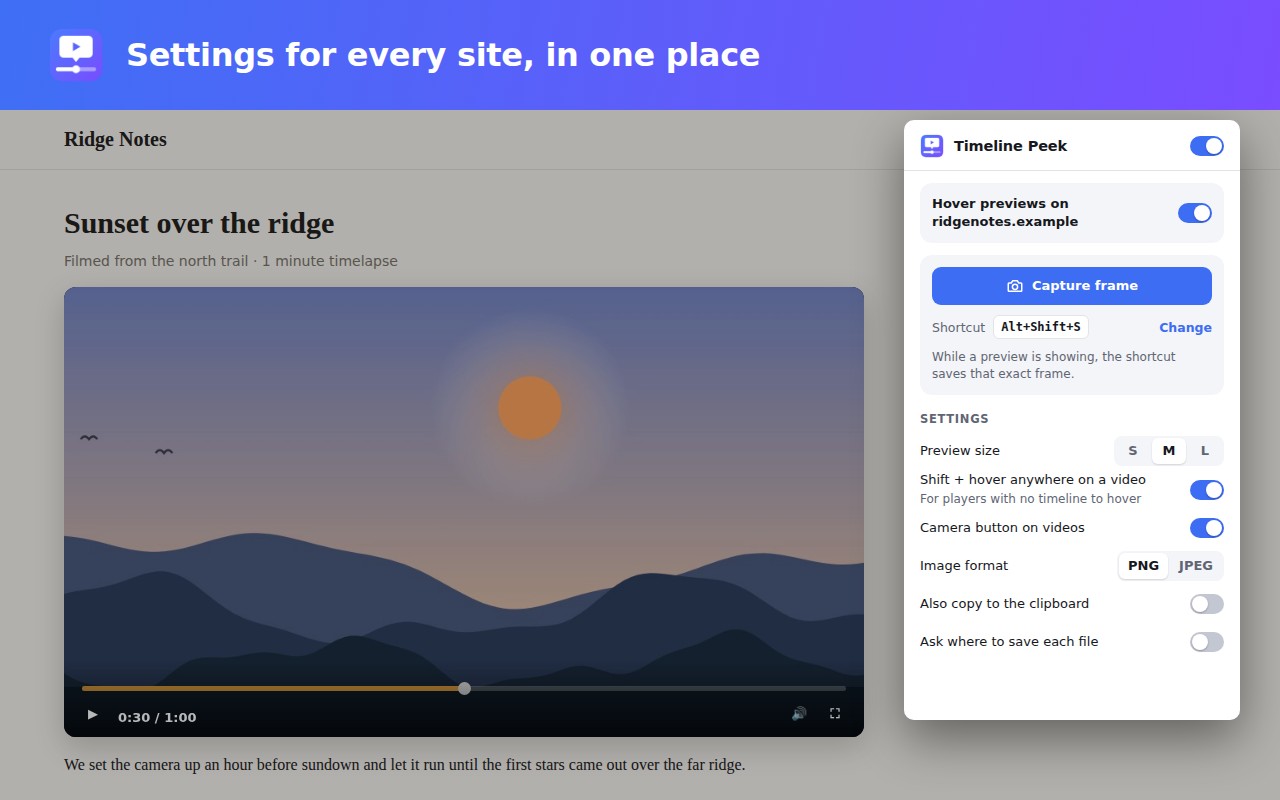Viewport: 1280px width, 800px height.
Task: Enable Ask where to save each file
Action: [1207, 642]
